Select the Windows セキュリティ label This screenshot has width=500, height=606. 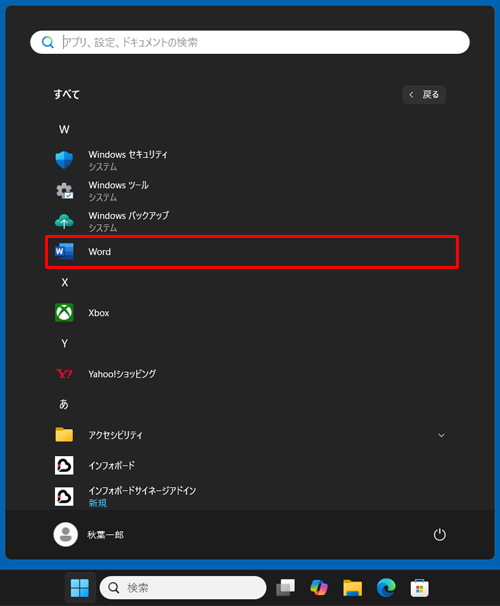click(128, 155)
